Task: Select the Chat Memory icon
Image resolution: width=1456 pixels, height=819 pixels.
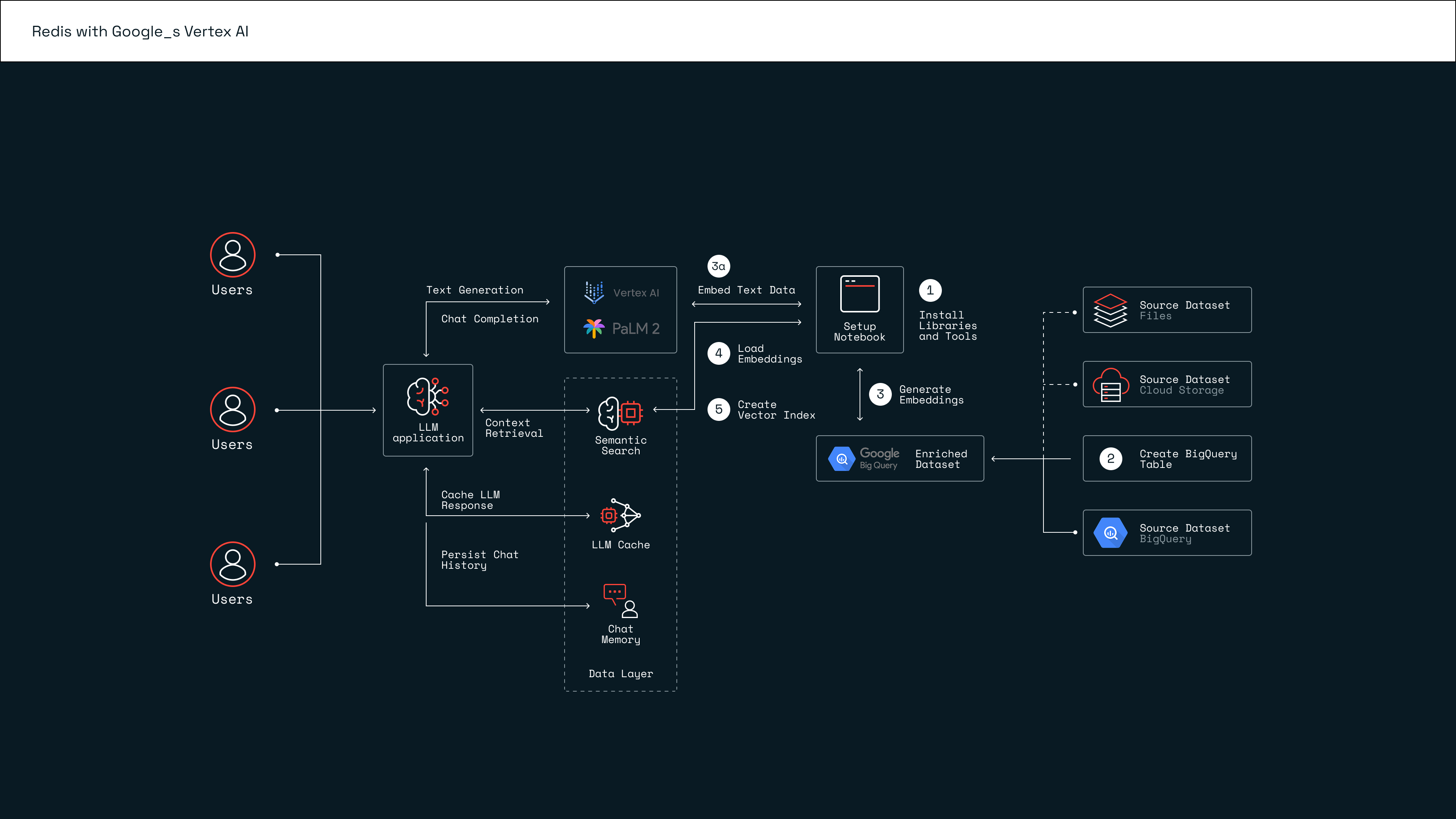Action: click(620, 601)
